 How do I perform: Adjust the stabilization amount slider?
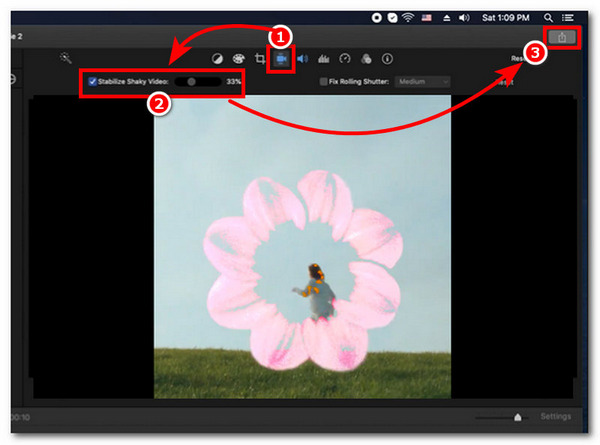191,81
